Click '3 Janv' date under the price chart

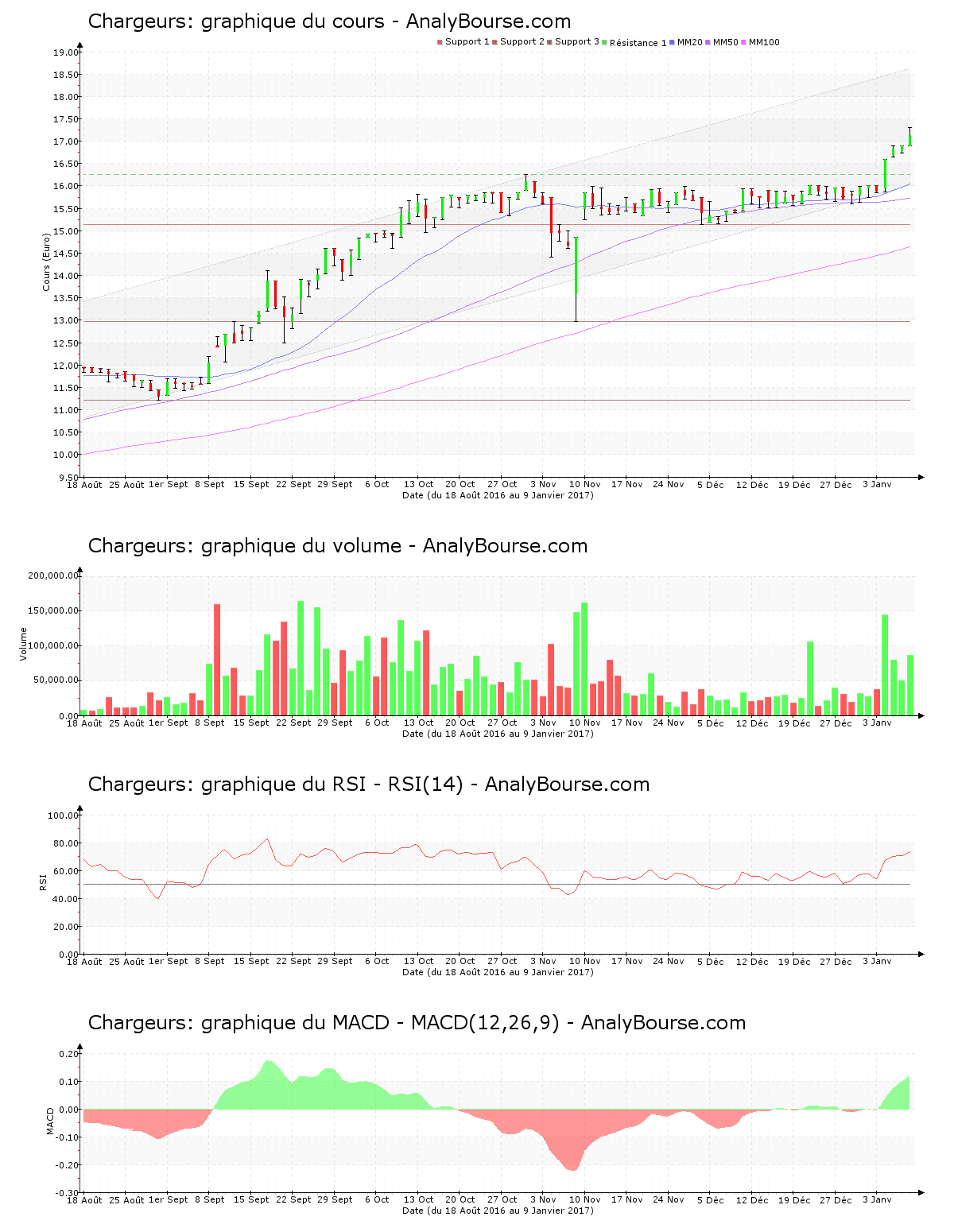tap(877, 484)
